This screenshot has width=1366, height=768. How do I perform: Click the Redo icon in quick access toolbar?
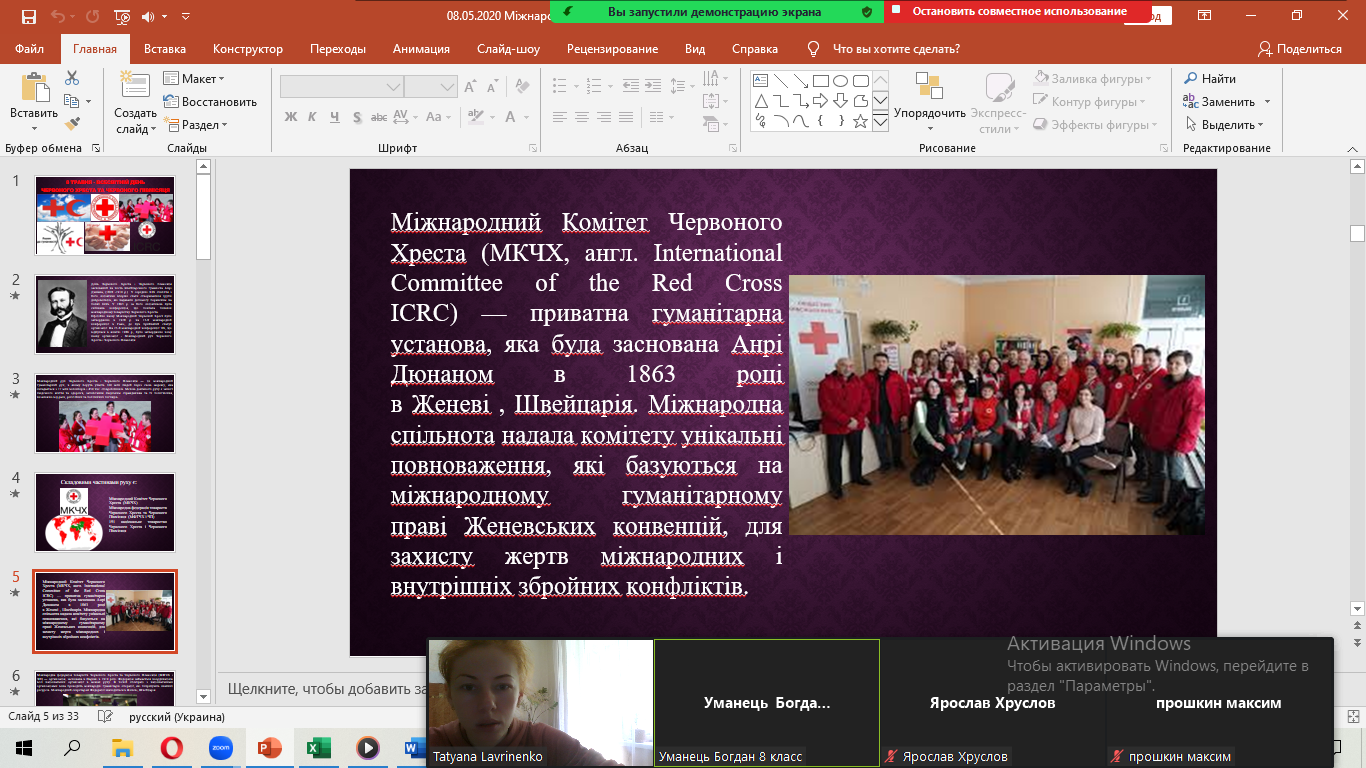[x=91, y=16]
